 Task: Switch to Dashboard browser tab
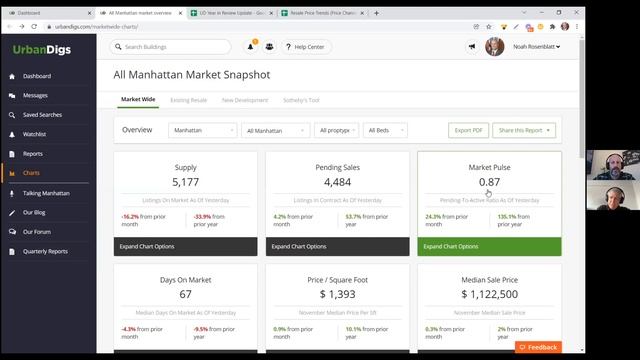[x=49, y=13]
